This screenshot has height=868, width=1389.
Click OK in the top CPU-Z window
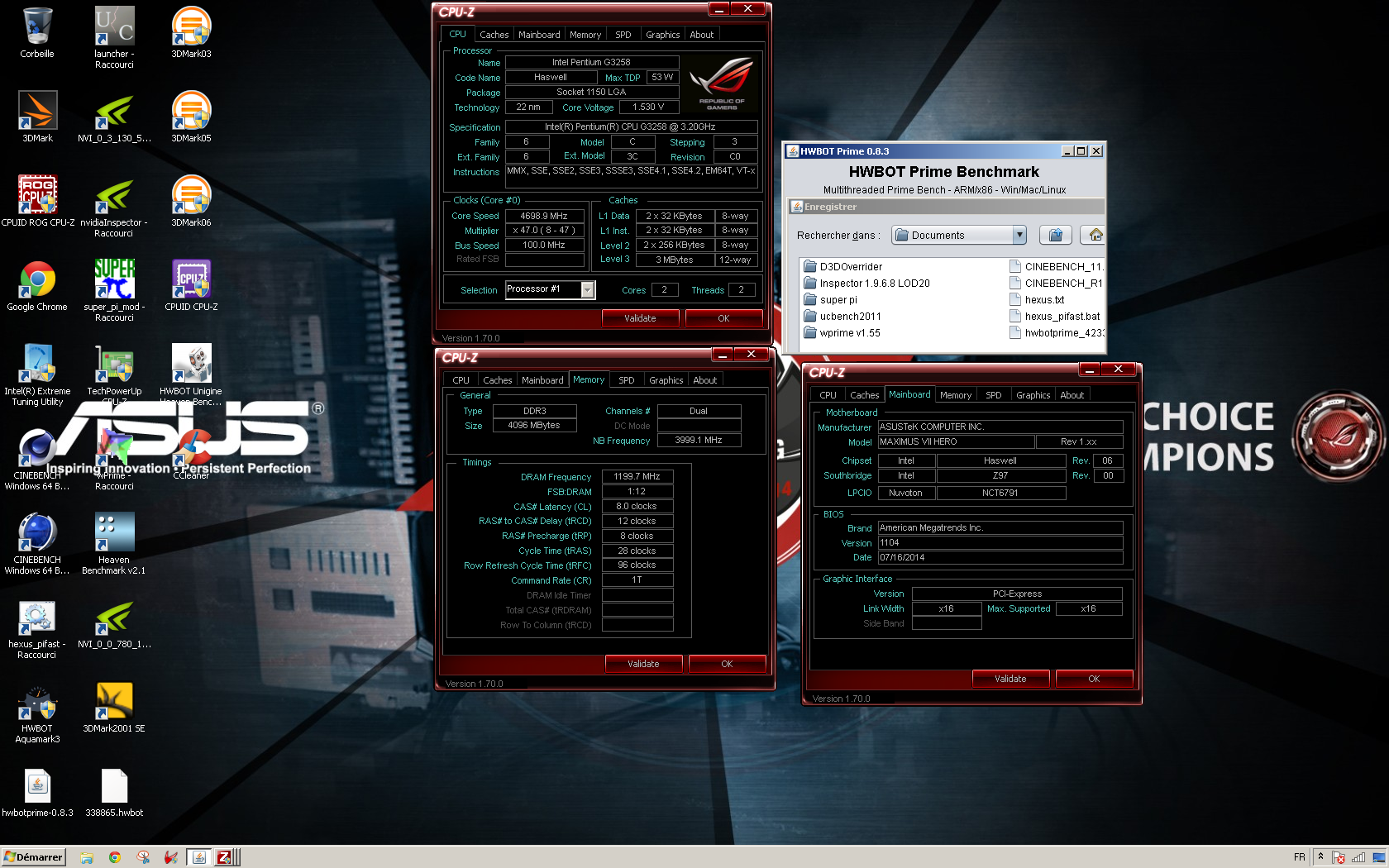click(x=723, y=318)
